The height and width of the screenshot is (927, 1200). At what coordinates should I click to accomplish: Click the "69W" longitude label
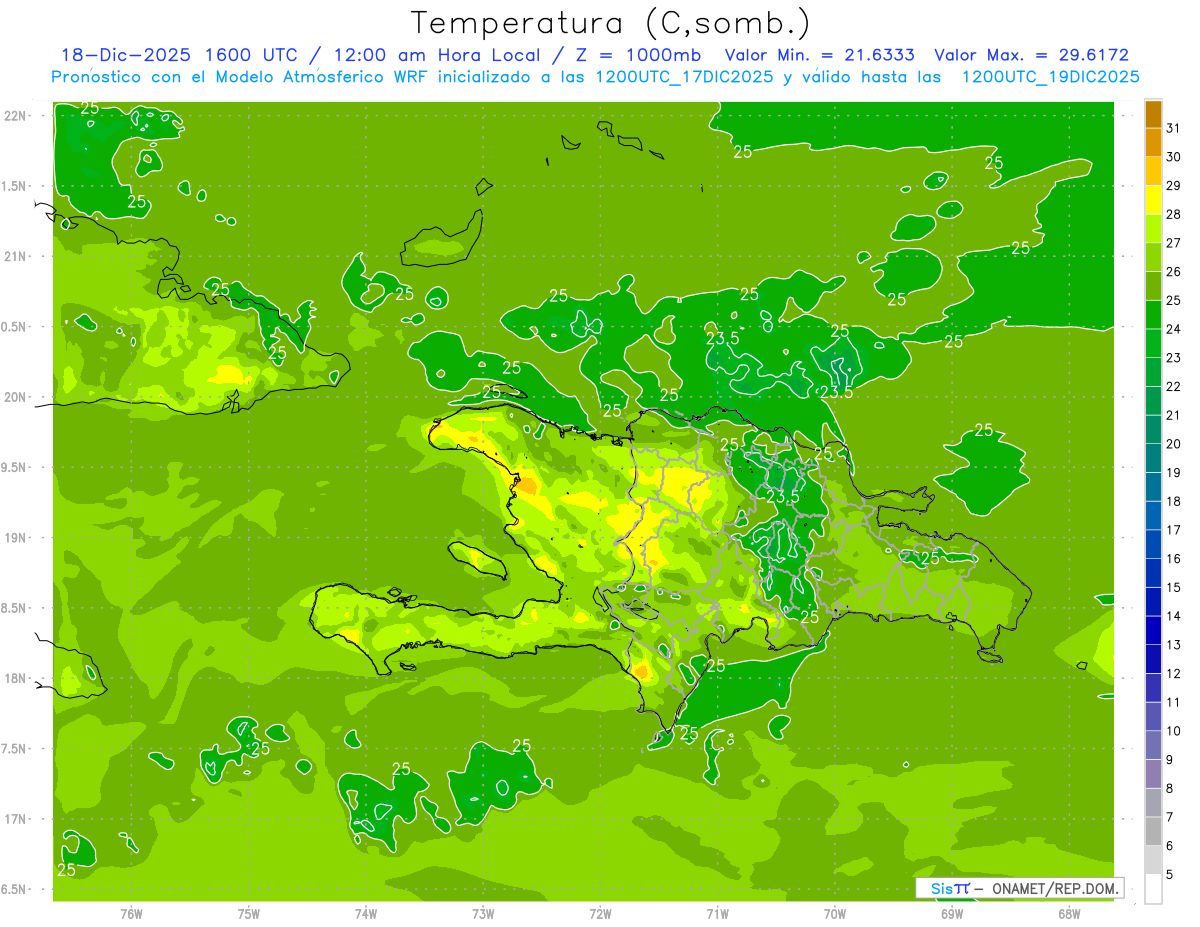click(x=952, y=913)
